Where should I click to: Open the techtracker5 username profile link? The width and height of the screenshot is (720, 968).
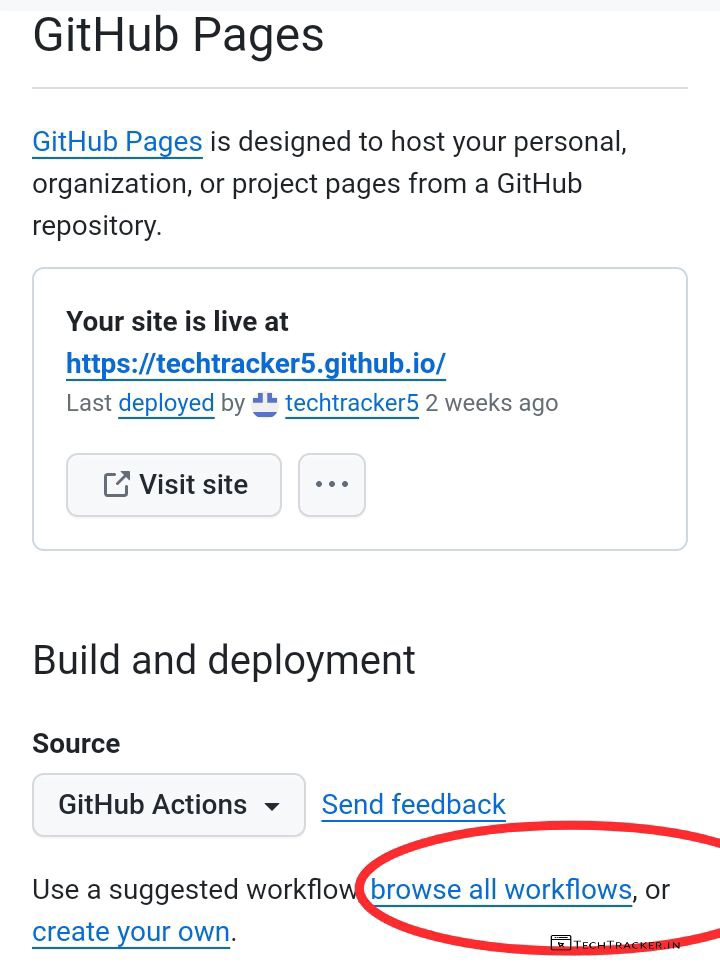tap(351, 404)
